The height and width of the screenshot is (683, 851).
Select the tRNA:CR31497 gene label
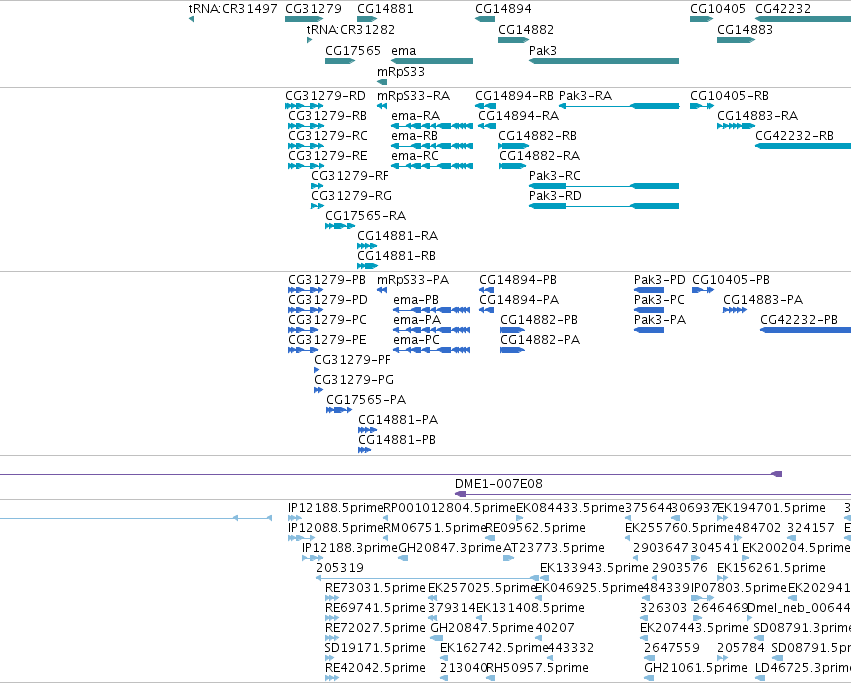(233, 9)
